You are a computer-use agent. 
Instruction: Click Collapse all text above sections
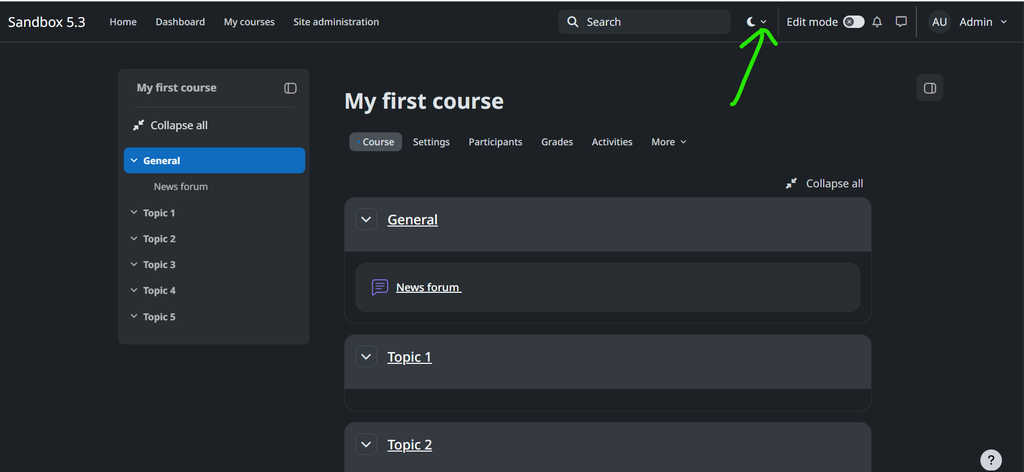coord(835,183)
